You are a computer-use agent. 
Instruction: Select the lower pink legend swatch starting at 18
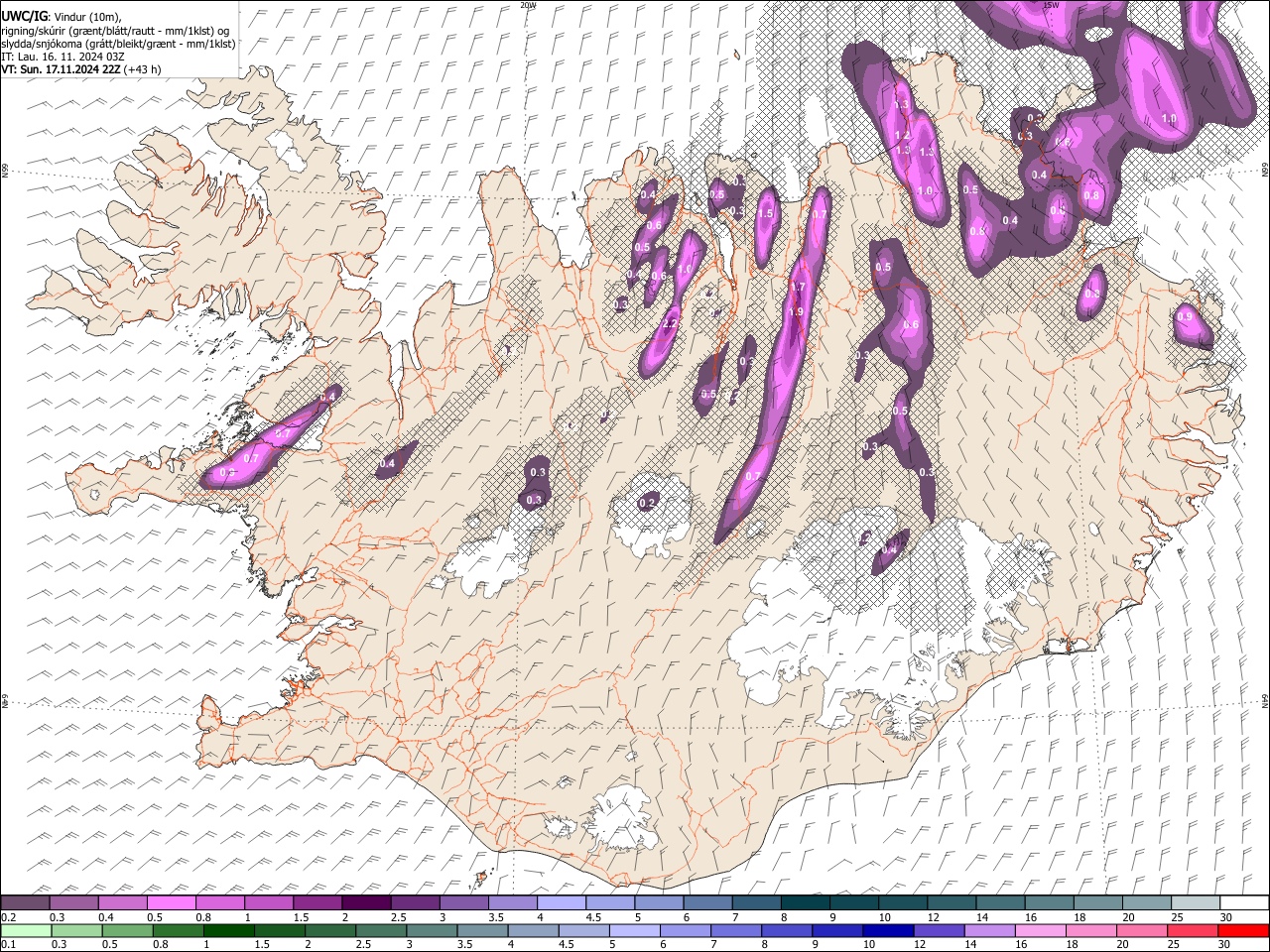(1089, 930)
